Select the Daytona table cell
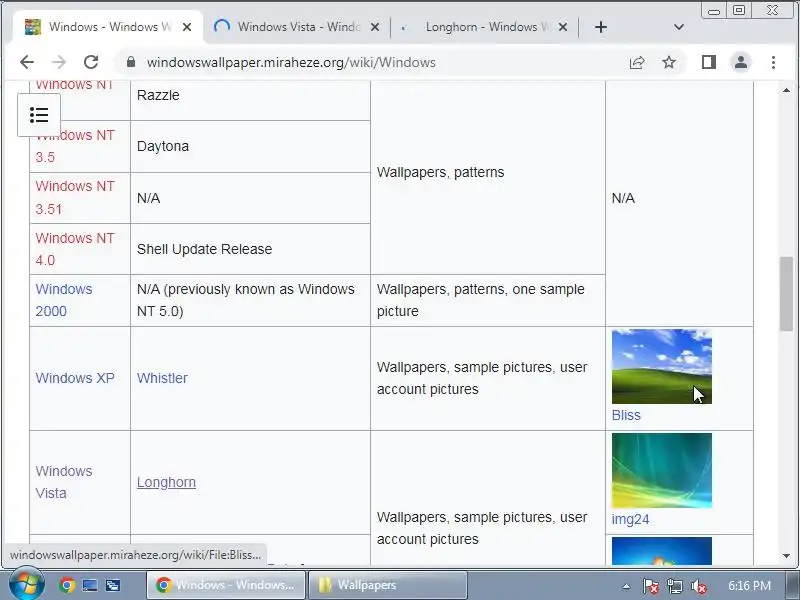 250,146
